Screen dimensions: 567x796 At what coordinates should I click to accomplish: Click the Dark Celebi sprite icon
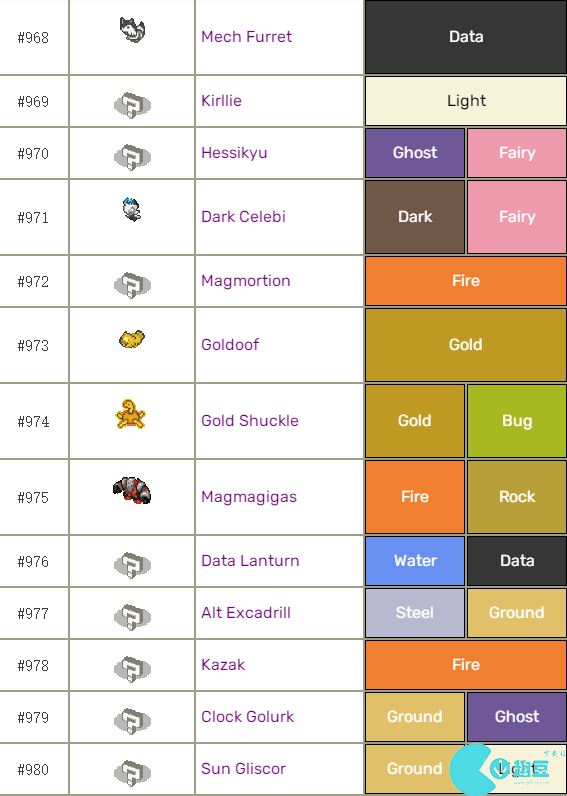click(132, 209)
